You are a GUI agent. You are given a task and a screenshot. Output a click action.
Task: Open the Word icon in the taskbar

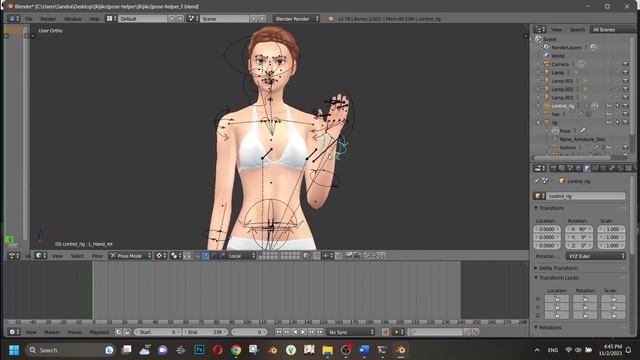(x=364, y=350)
